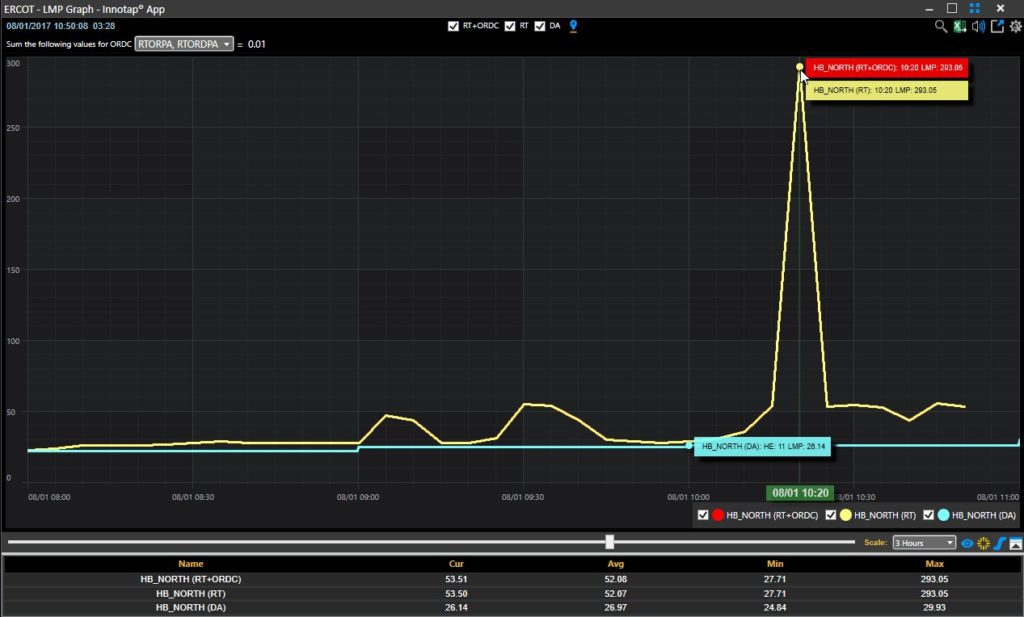Image resolution: width=1024 pixels, height=617 pixels.
Task: Click the peak data point on the yellow line
Action: tap(799, 67)
